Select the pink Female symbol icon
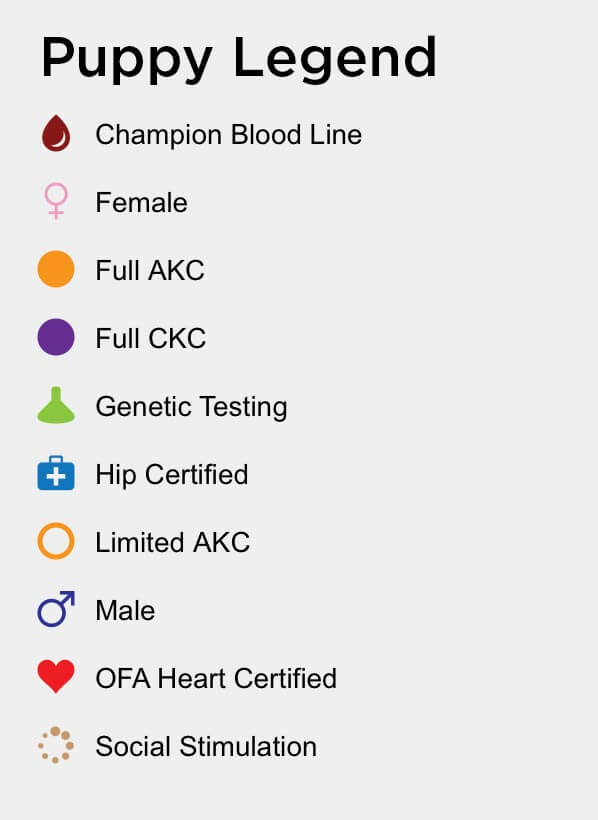Screen dimensions: 598x820 56,201
